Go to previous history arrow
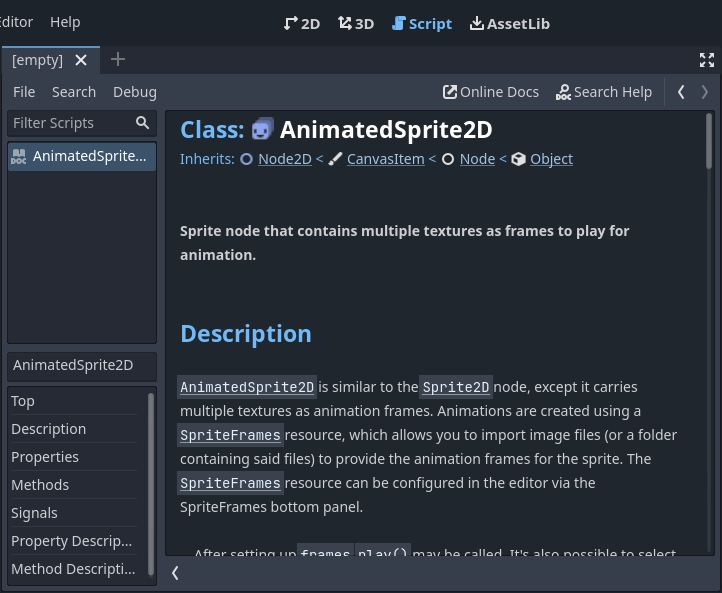Screen dimensions: 722x593 [681, 92]
